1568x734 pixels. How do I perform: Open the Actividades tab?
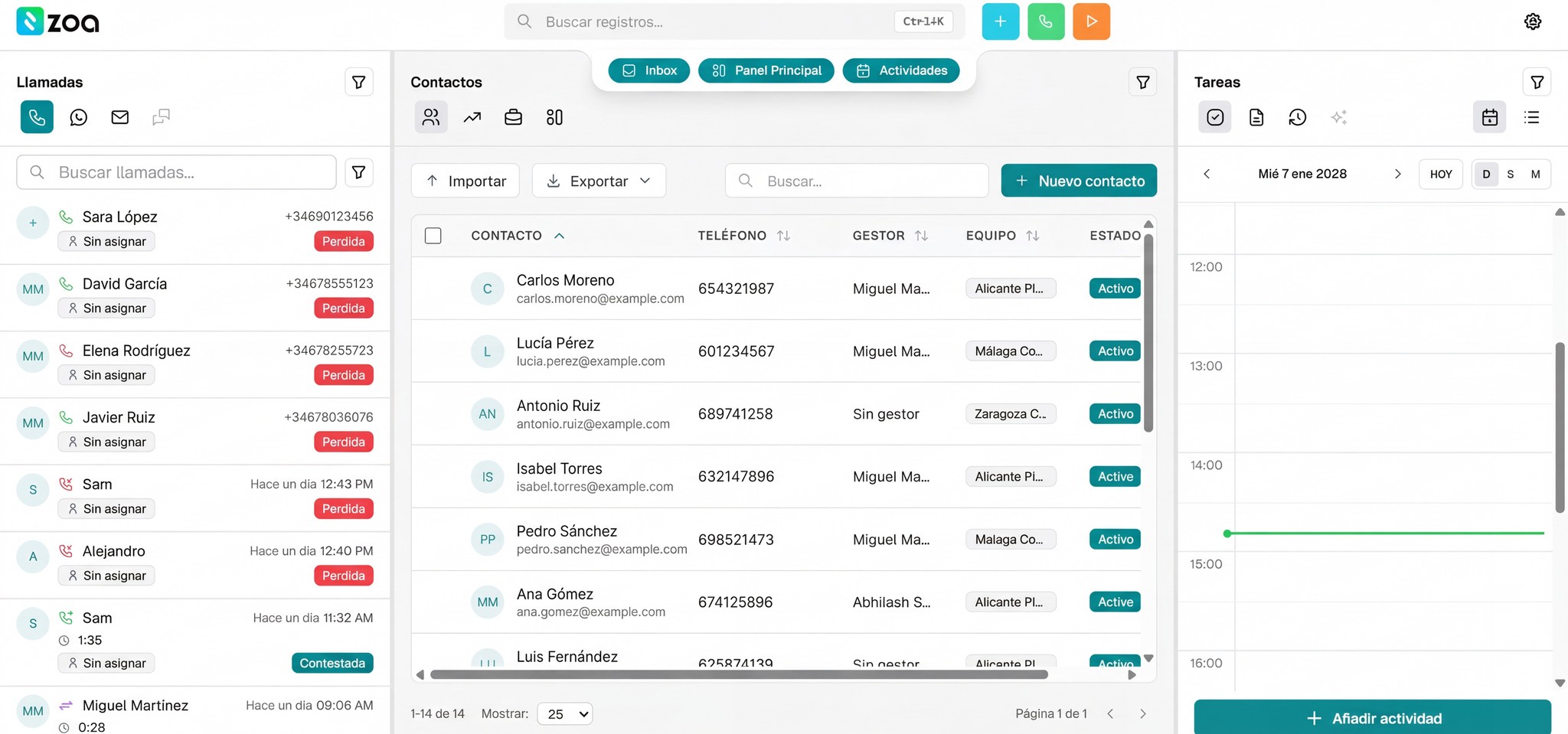click(901, 70)
